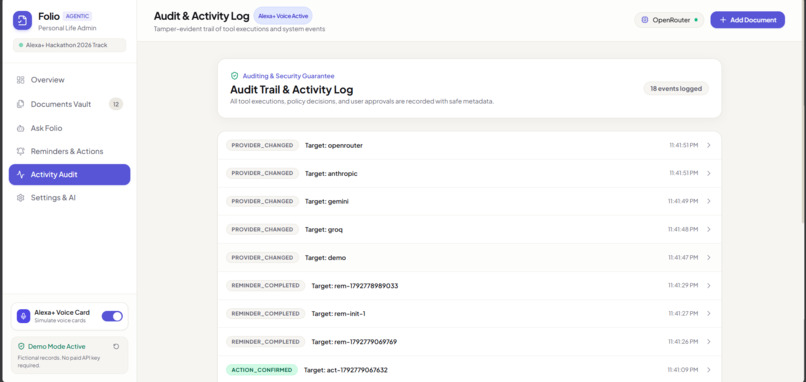Click the Settings & AI gear icon
The image size is (806, 382).
(x=21, y=198)
